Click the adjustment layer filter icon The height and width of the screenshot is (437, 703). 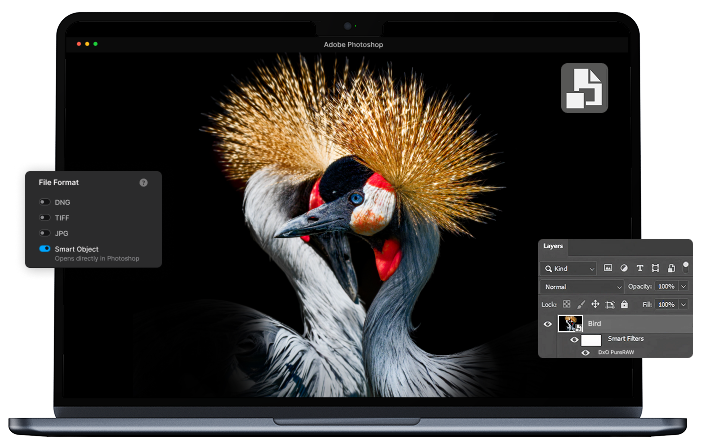tap(623, 268)
